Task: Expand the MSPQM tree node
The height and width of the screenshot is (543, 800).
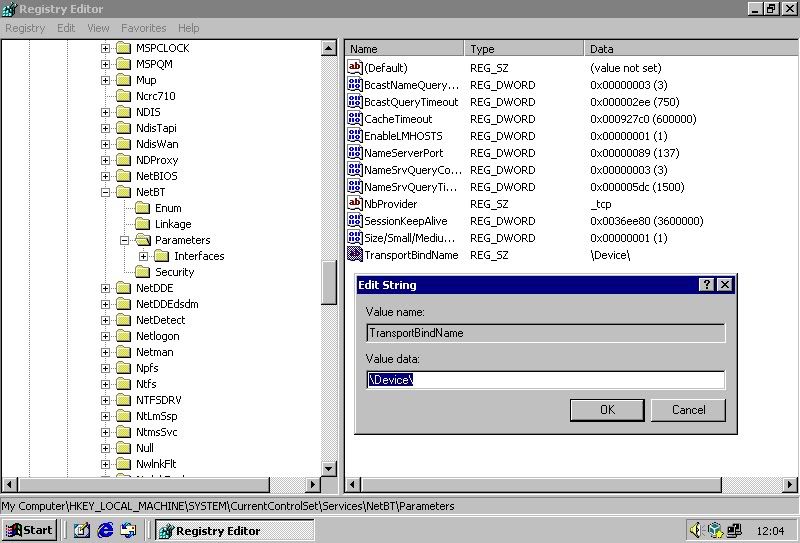Action: (105, 64)
